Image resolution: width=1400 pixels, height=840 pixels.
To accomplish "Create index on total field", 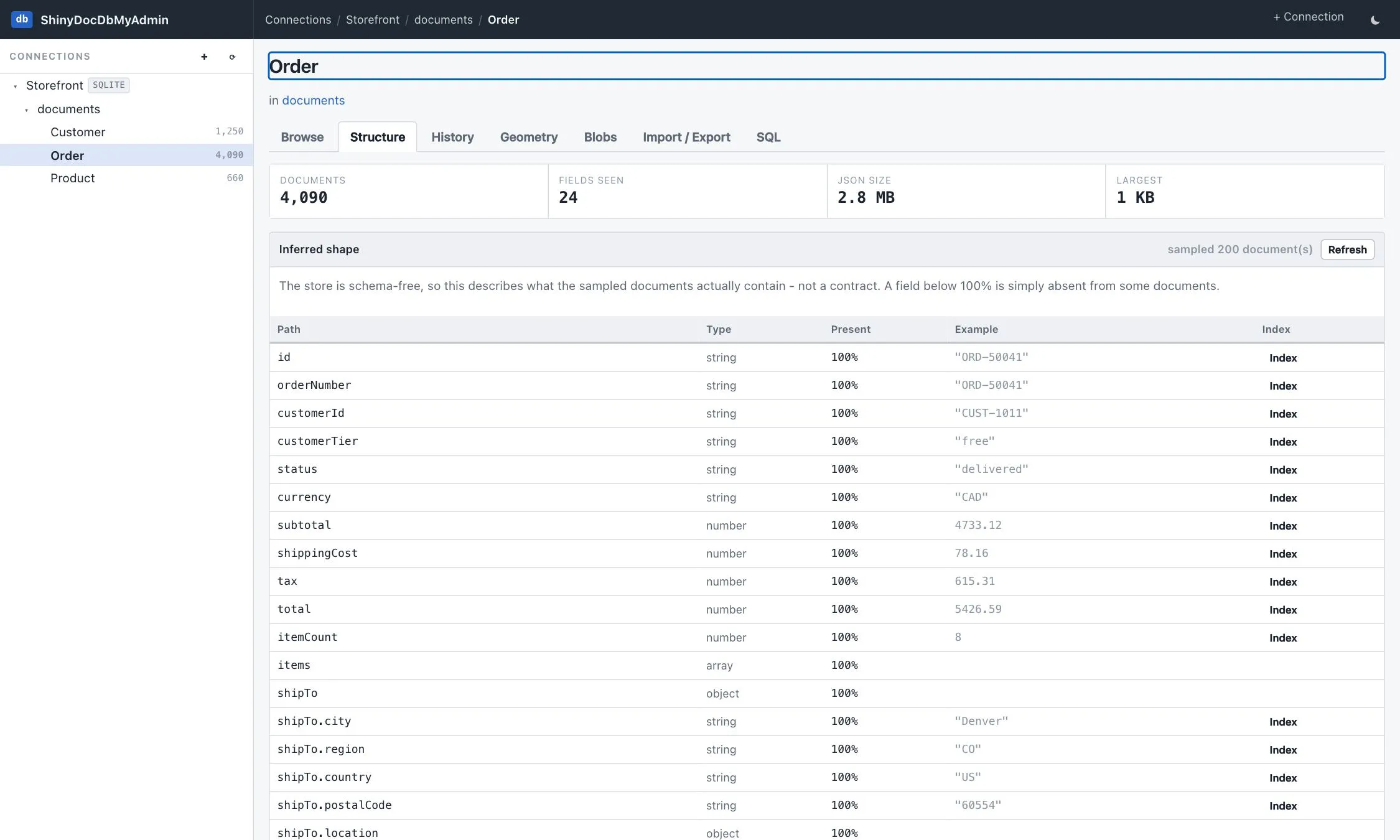I will [x=1283, y=610].
